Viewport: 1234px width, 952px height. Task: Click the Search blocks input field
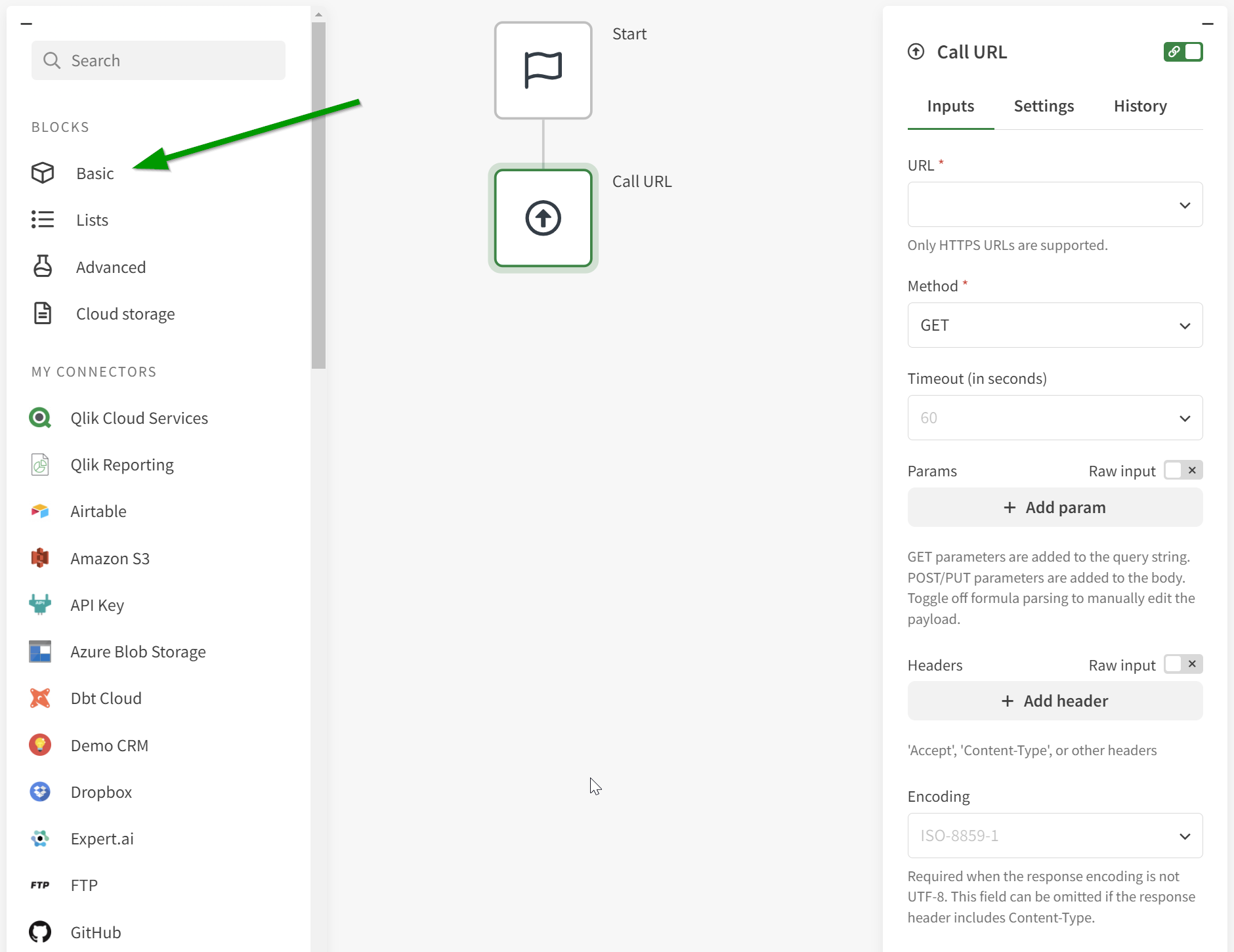tap(158, 60)
